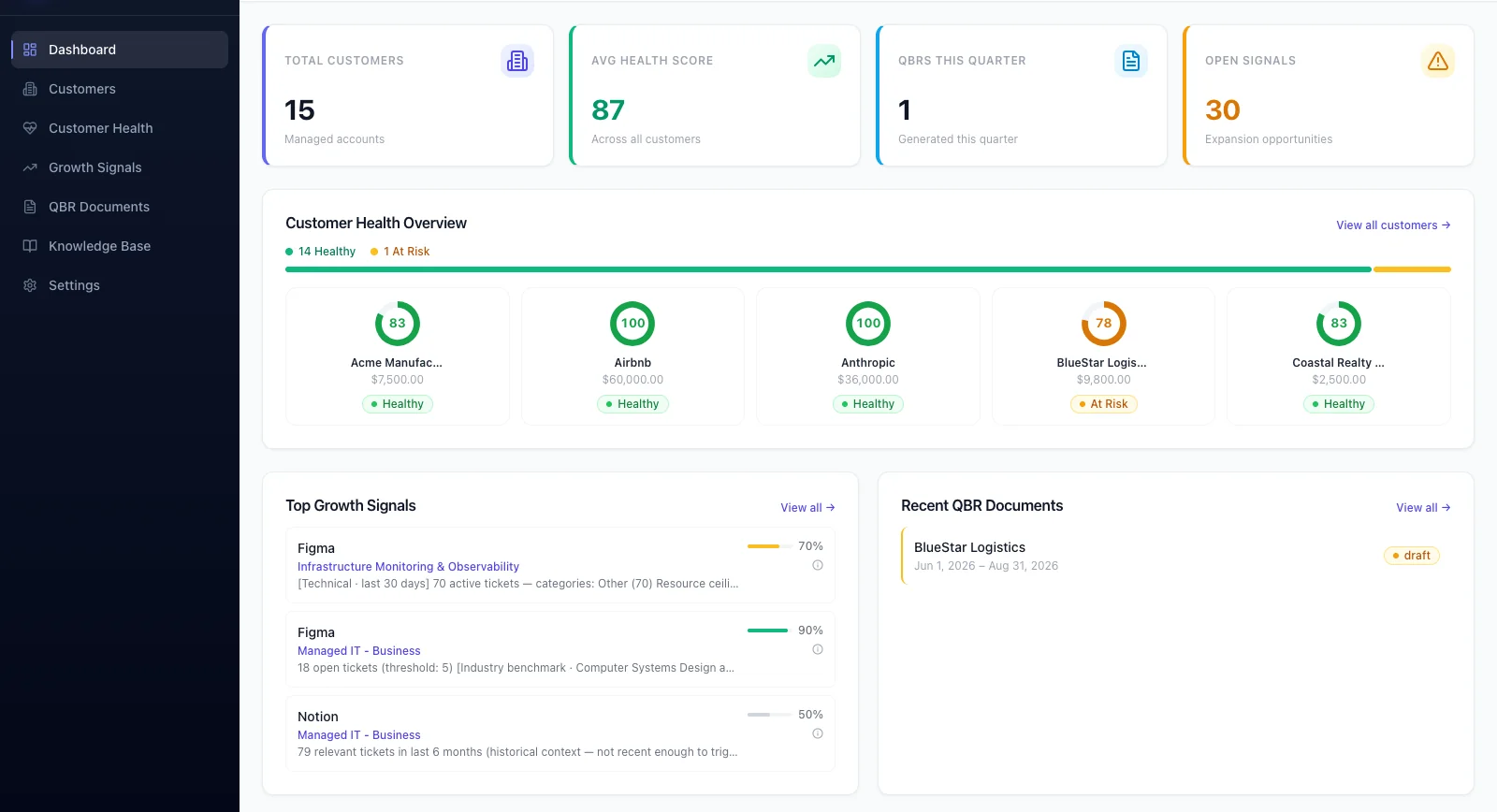This screenshot has height=812, width=1497.
Task: Click the Customer Health heart icon
Action: (30, 128)
